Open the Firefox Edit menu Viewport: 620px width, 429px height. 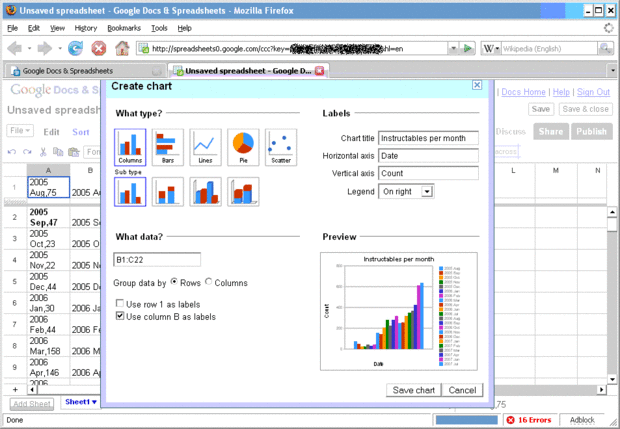[34, 28]
